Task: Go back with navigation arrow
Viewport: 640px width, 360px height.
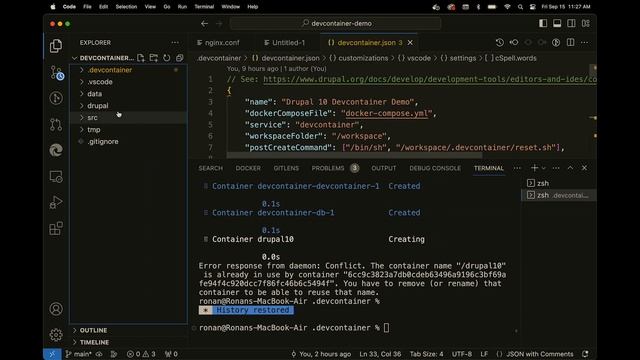Action: 204,24
